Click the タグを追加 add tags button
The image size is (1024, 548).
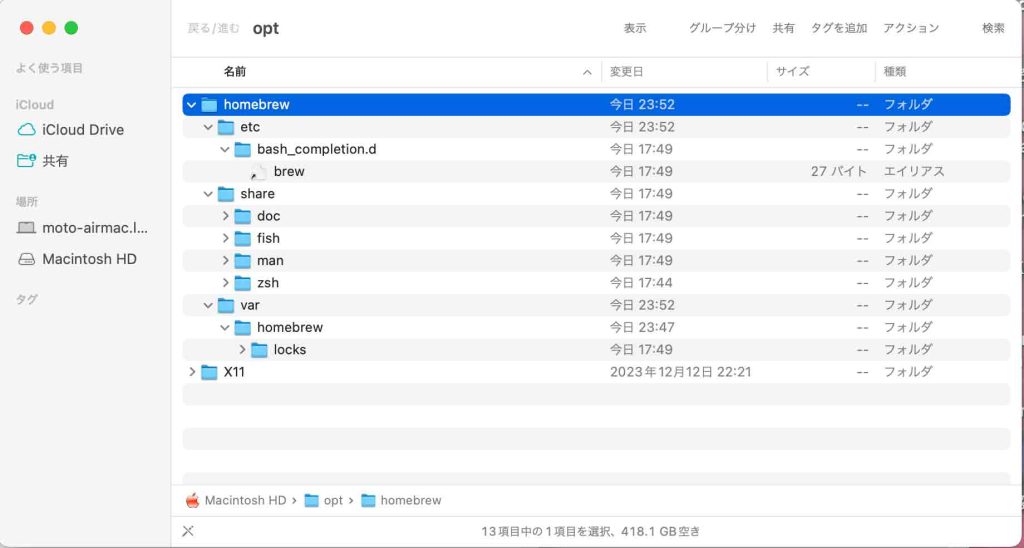[x=839, y=28]
